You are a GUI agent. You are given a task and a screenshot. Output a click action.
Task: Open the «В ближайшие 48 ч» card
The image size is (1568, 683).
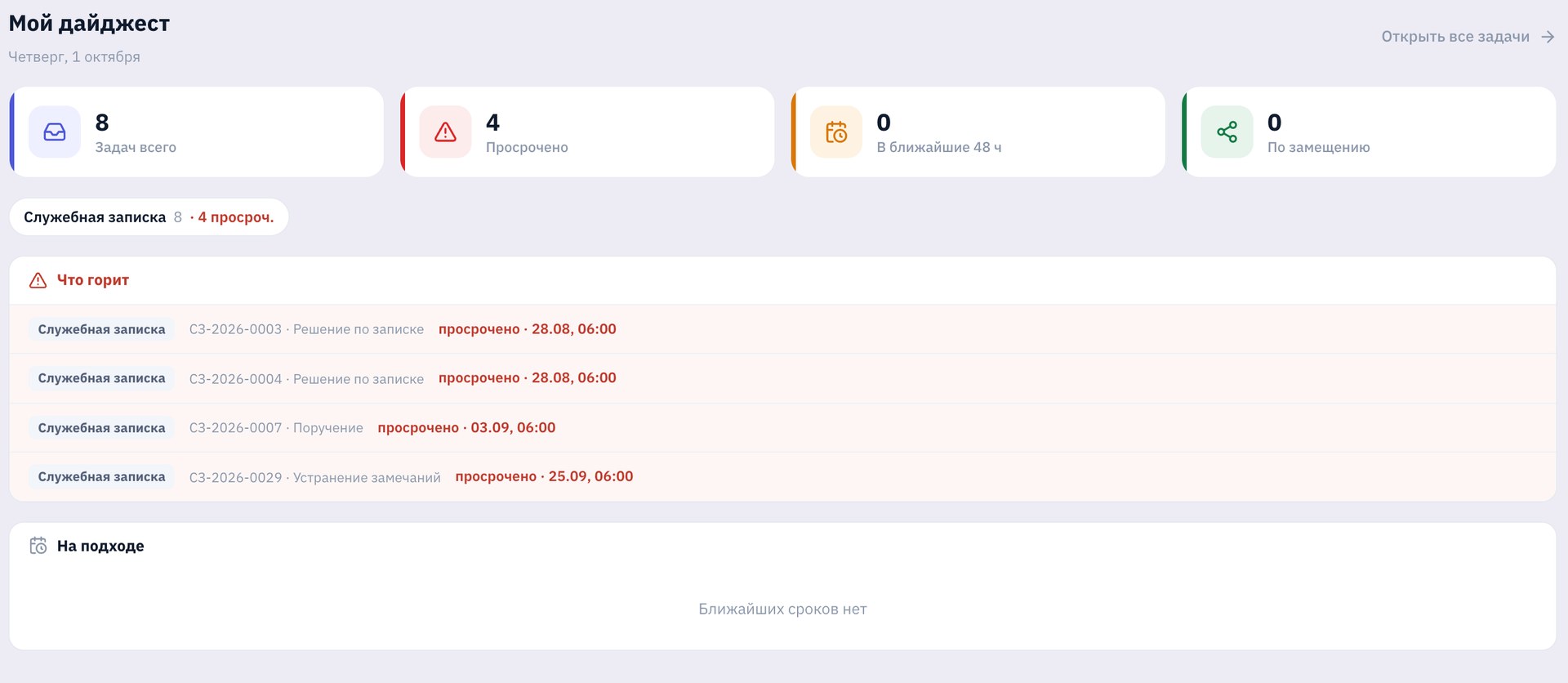978,132
